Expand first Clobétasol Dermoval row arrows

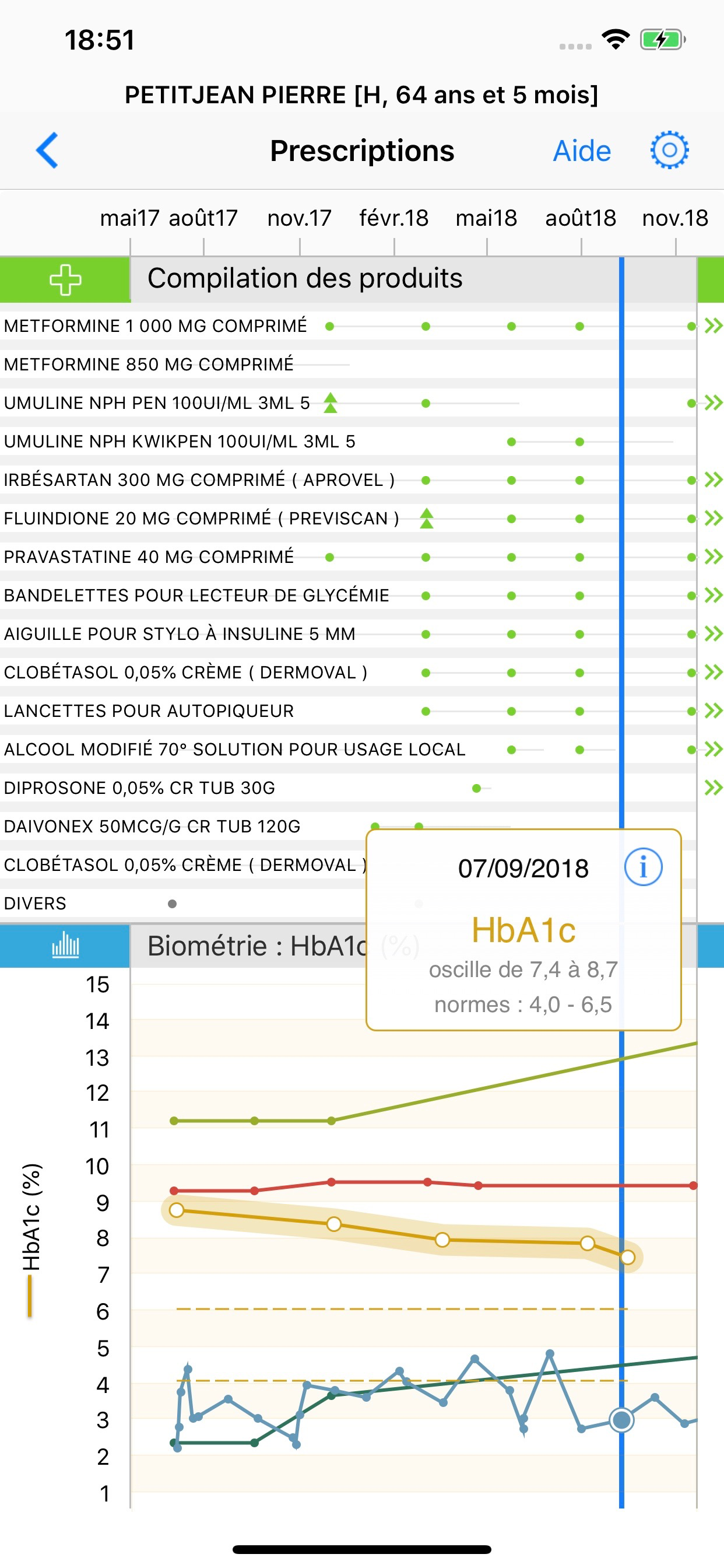coord(713,673)
